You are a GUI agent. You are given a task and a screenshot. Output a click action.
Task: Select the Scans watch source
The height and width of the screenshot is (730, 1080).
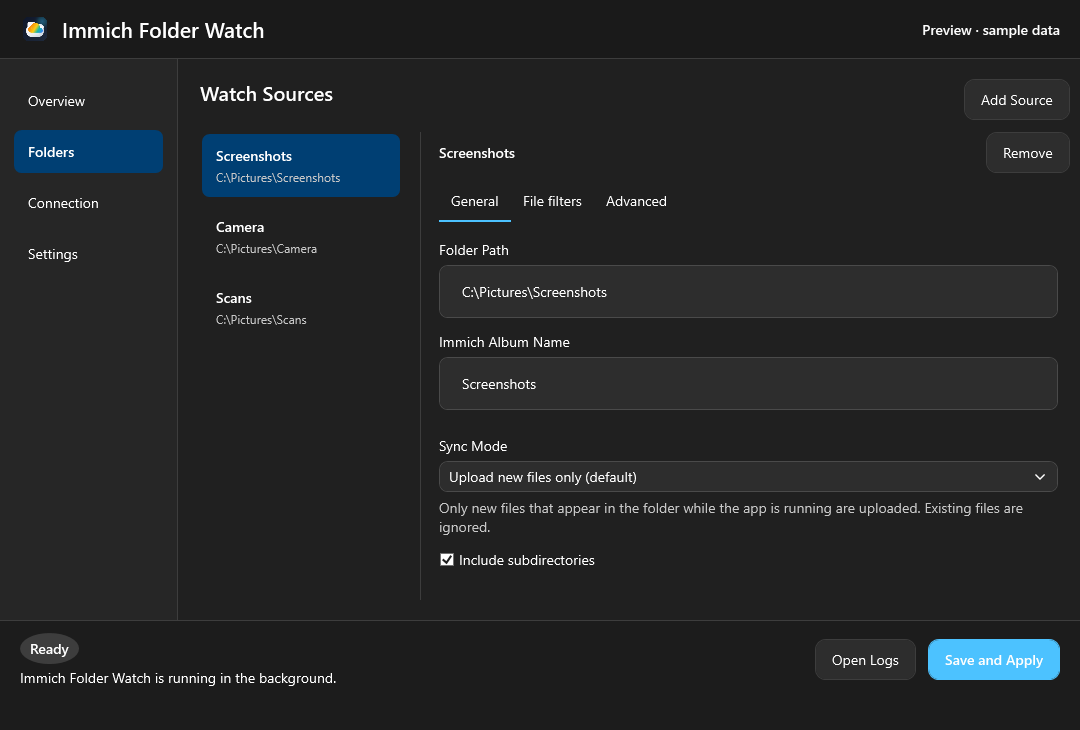point(301,308)
